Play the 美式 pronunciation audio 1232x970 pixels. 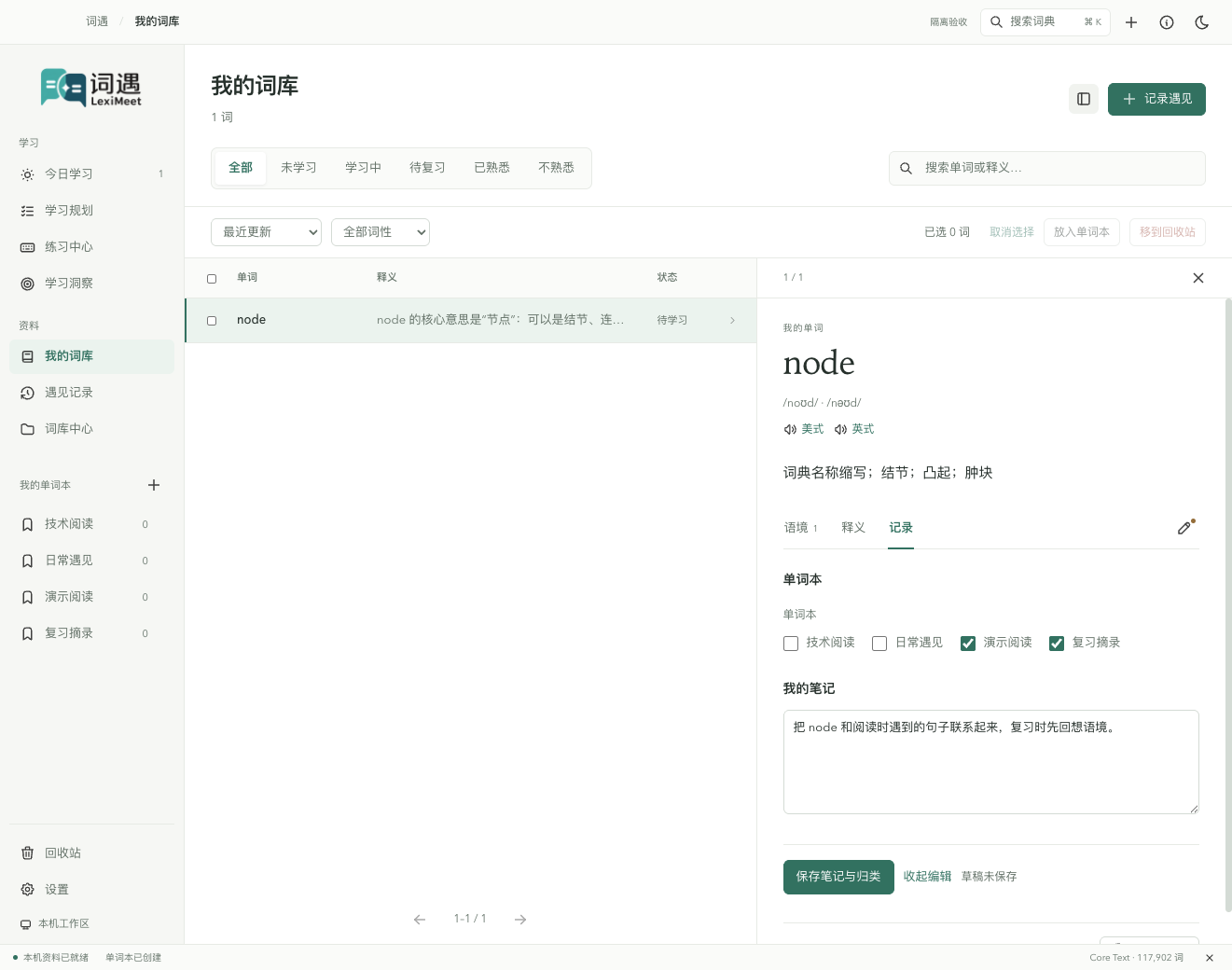pyautogui.click(x=804, y=429)
